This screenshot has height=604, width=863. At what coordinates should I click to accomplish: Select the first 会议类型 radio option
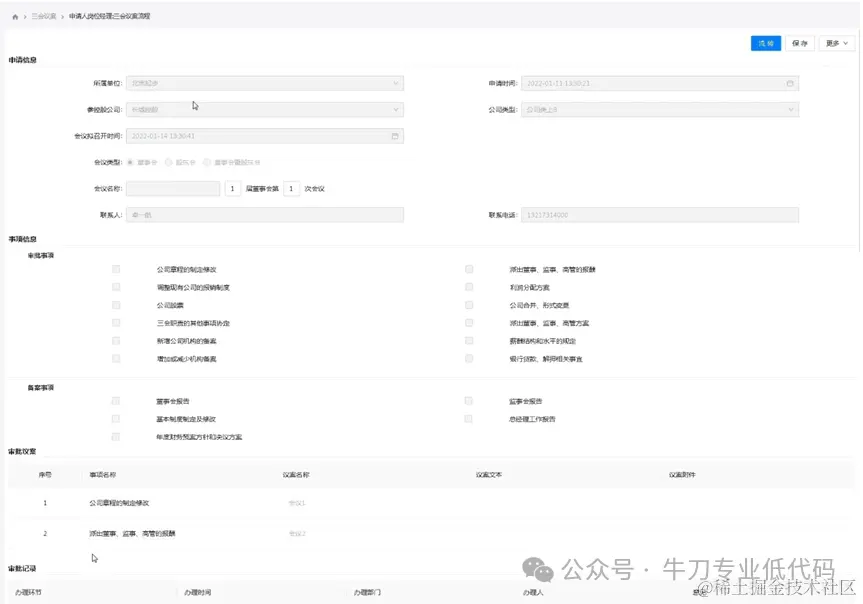[x=130, y=162]
